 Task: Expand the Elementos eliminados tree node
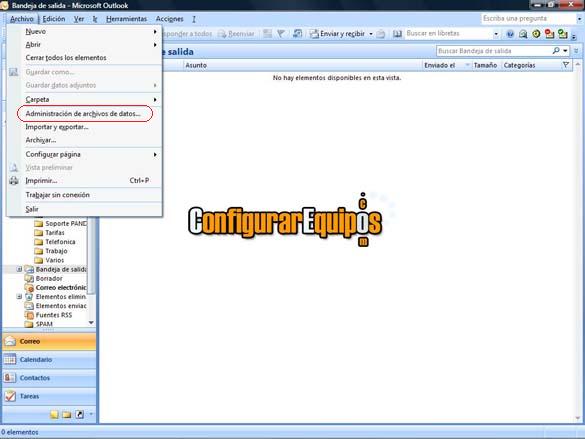point(19,297)
